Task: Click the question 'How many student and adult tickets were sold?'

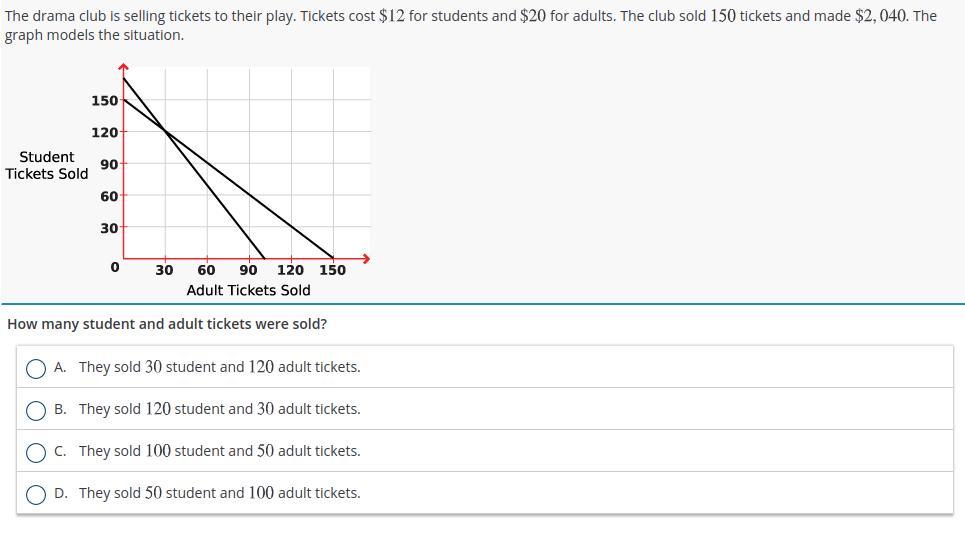Action: pos(167,324)
